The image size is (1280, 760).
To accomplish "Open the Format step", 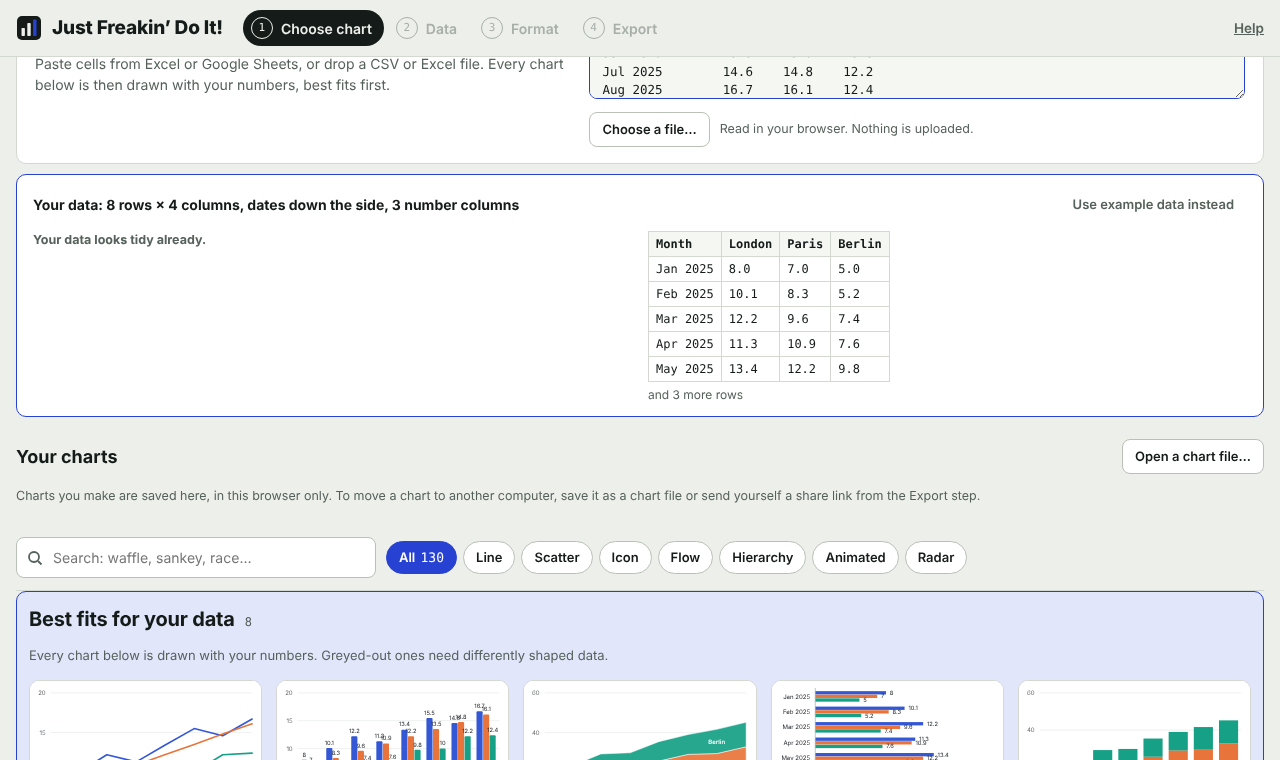I will (520, 28).
